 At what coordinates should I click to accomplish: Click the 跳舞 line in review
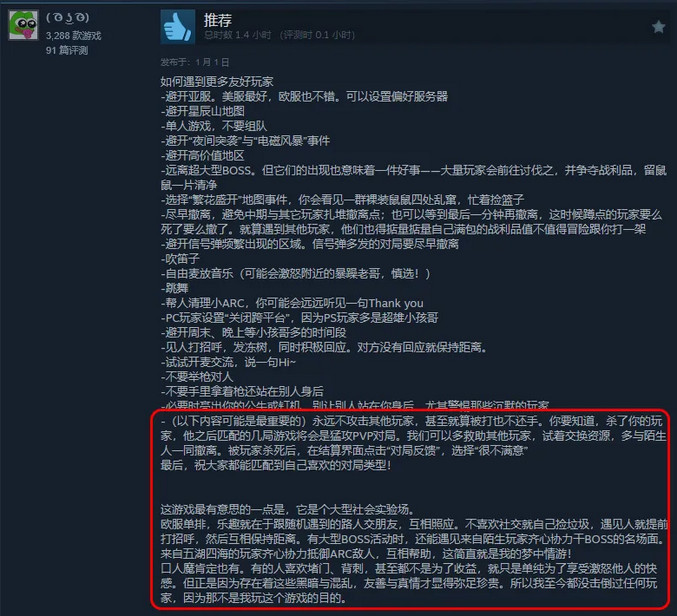tap(174, 288)
